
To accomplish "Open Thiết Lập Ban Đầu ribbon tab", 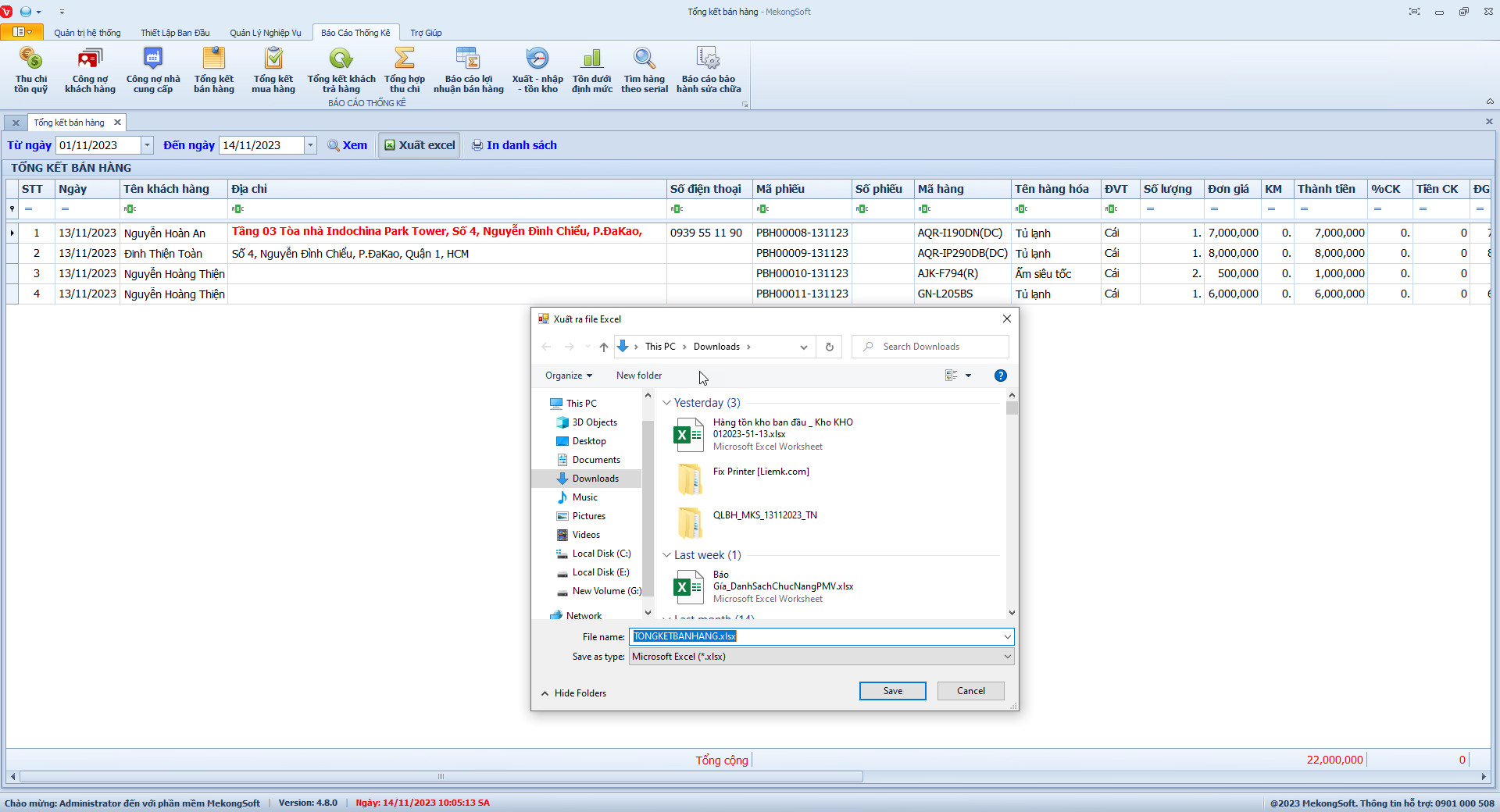I will click(x=175, y=33).
